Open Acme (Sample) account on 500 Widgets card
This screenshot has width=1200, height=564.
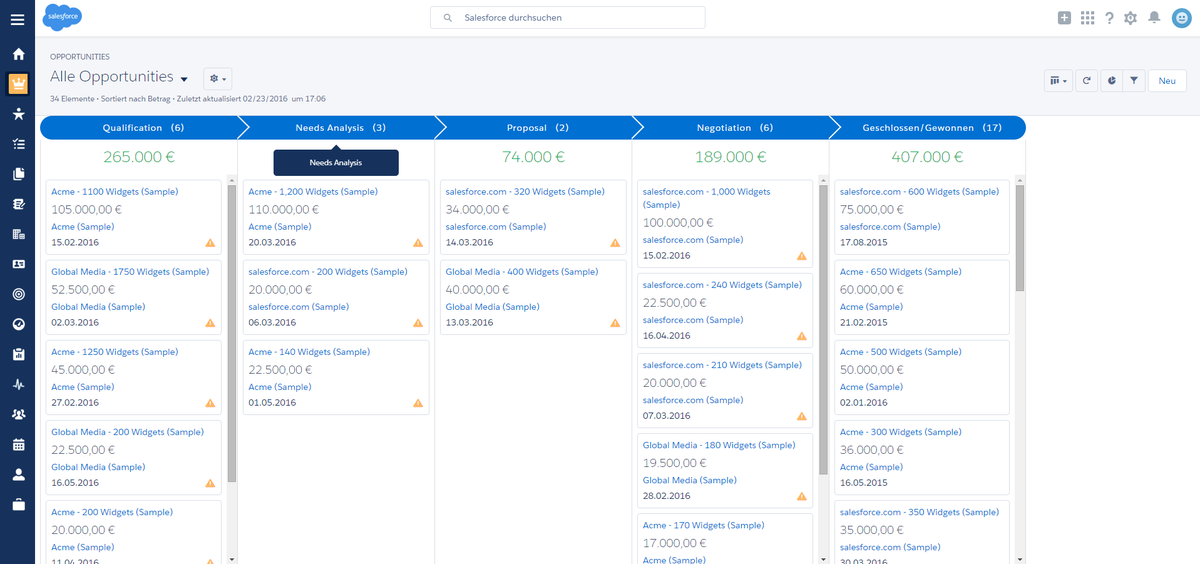tap(871, 387)
